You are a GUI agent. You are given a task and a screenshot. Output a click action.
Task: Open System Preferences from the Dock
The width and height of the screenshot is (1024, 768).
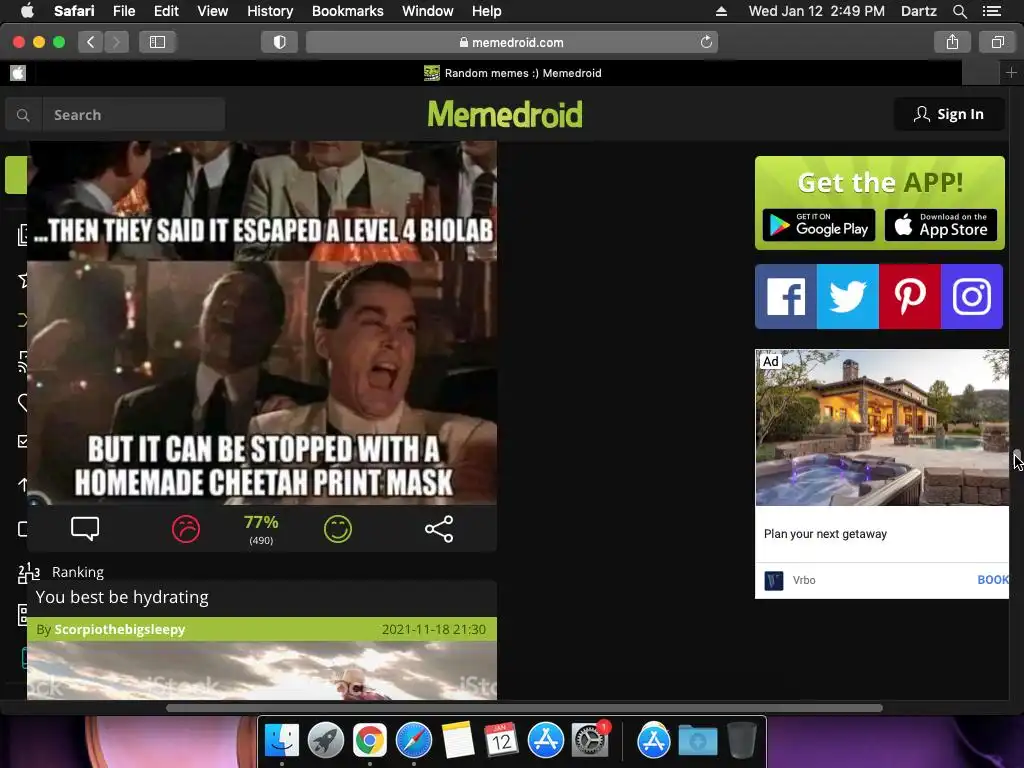coord(589,740)
